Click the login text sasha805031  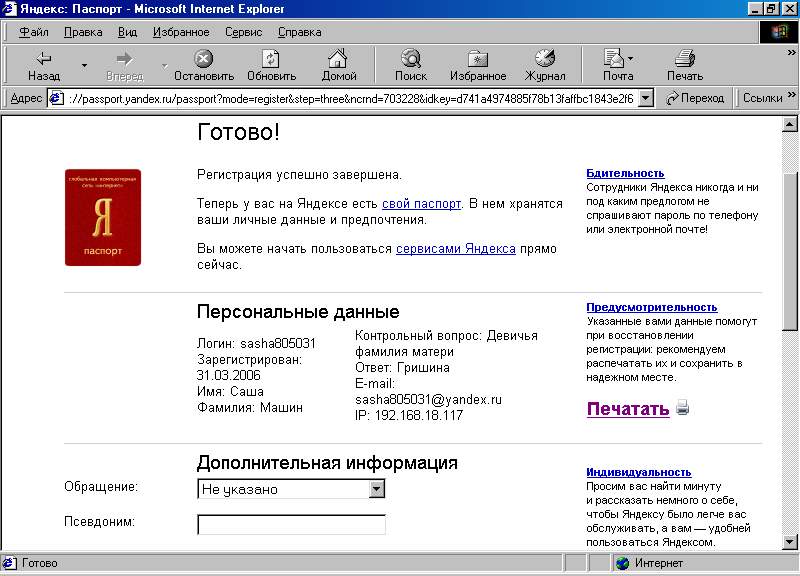(278, 343)
